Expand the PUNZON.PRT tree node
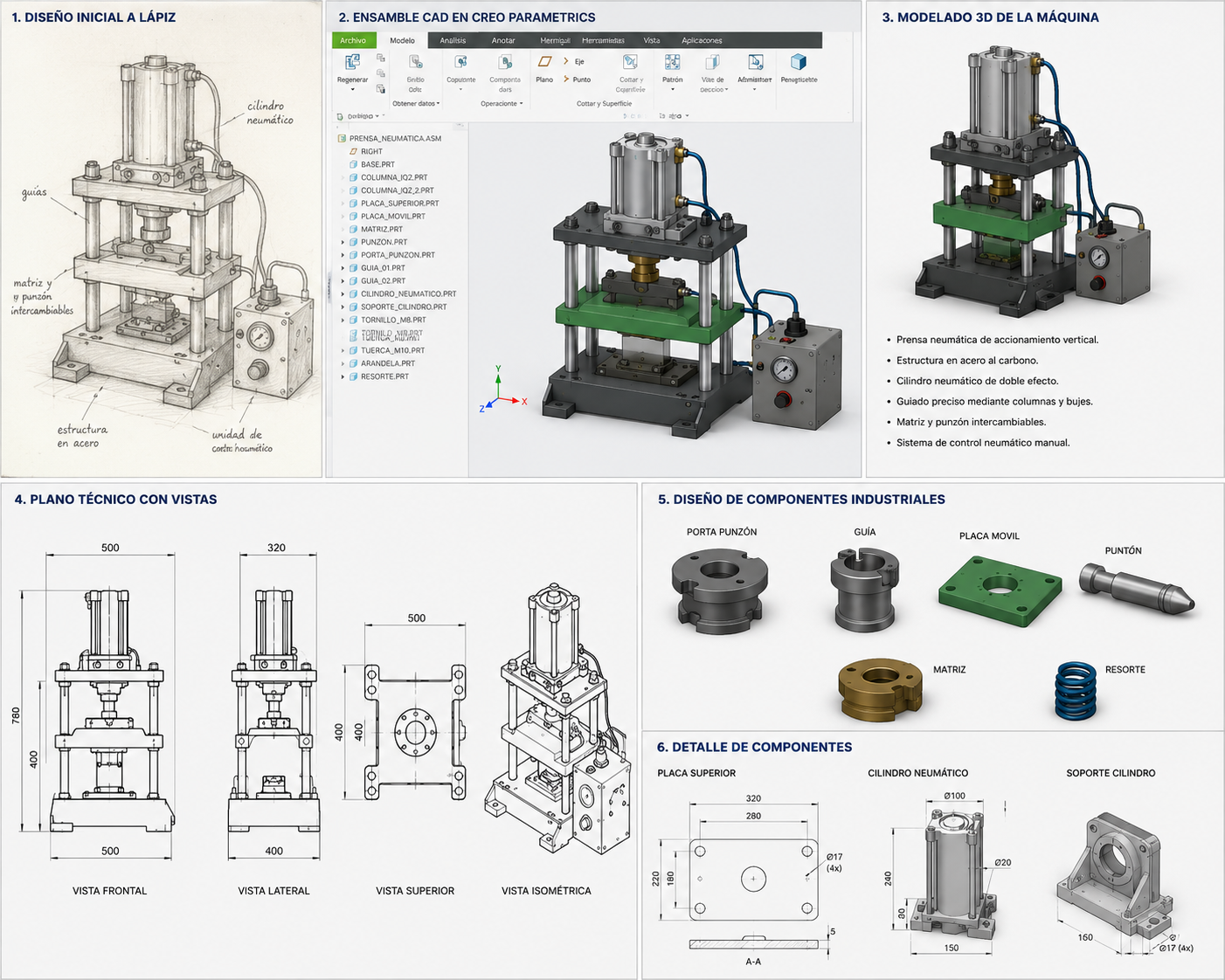 point(343,242)
